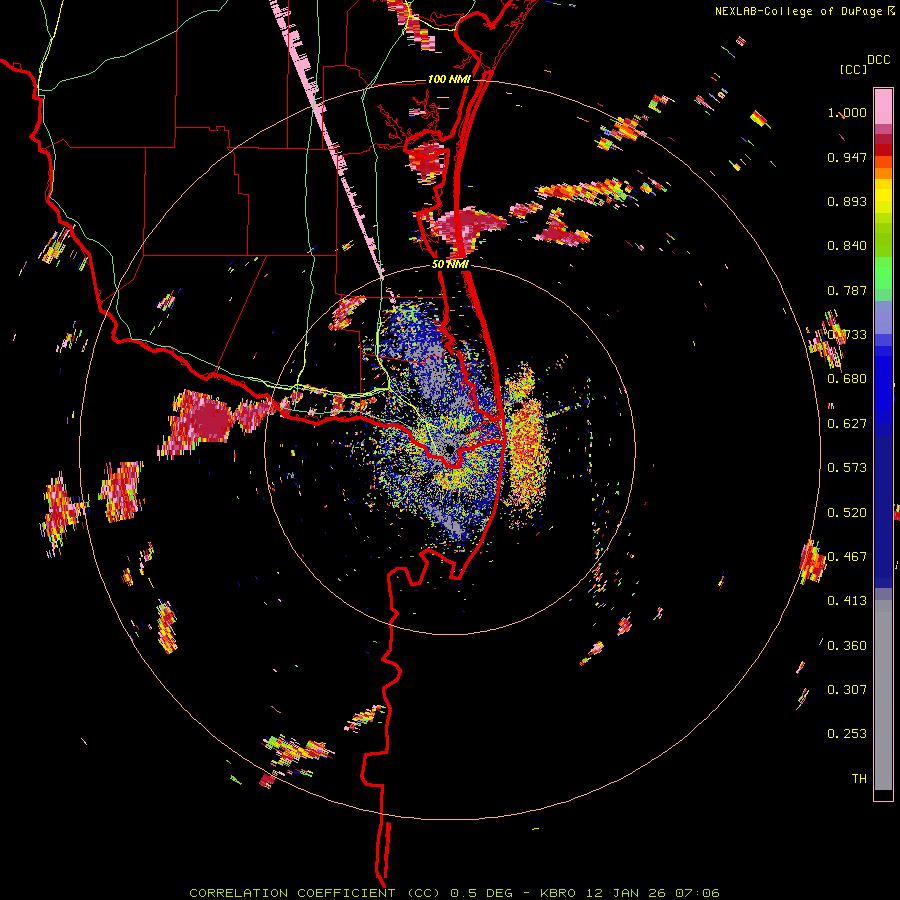Click the 0.307 legend value
Image resolution: width=900 pixels, height=900 pixels.
click(x=847, y=690)
